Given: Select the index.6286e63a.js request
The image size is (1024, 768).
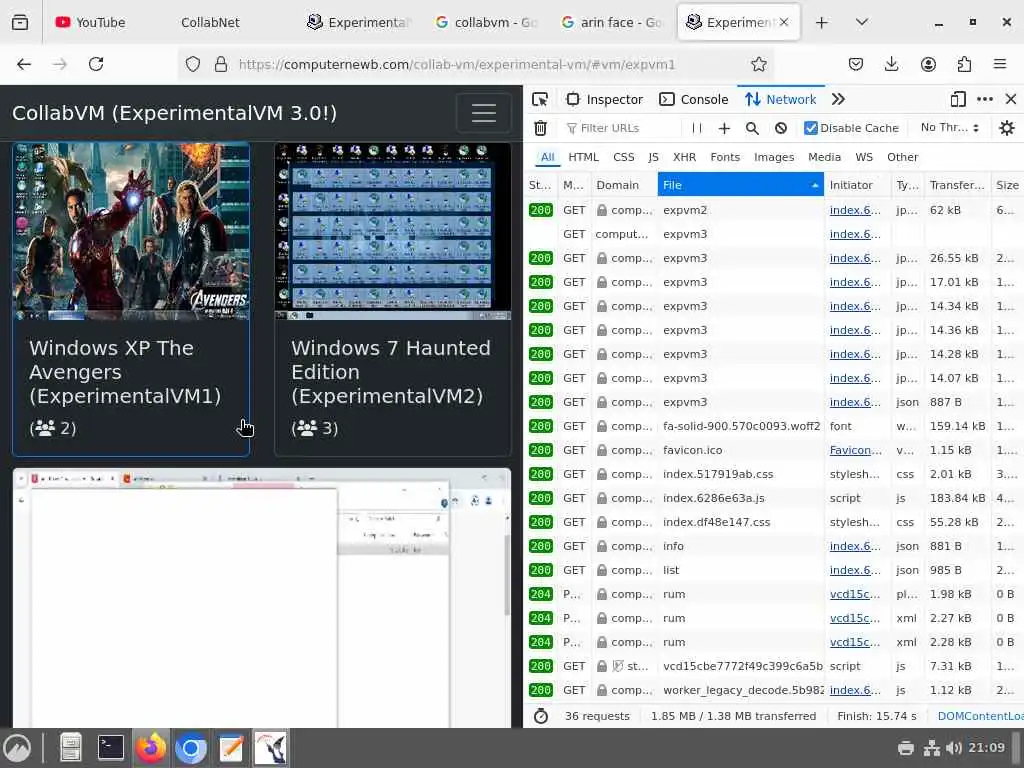Looking at the screenshot, I should pos(773,498).
